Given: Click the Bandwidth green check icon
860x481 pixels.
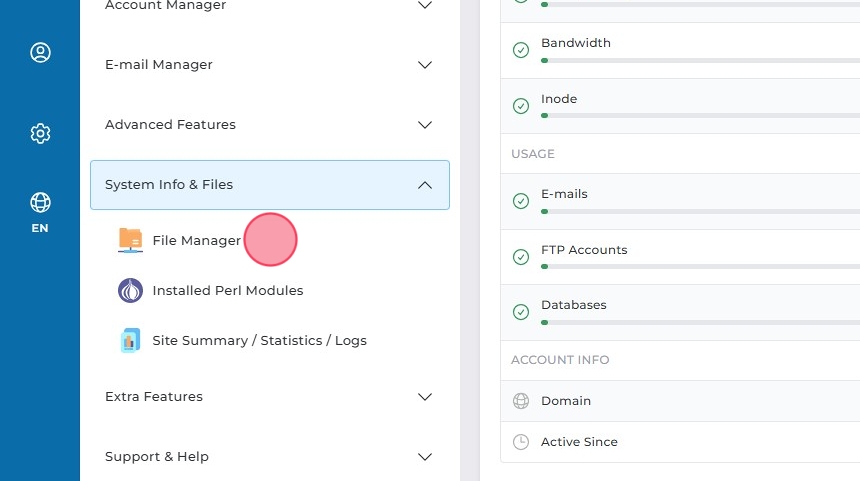Looking at the screenshot, I should coord(520,50).
